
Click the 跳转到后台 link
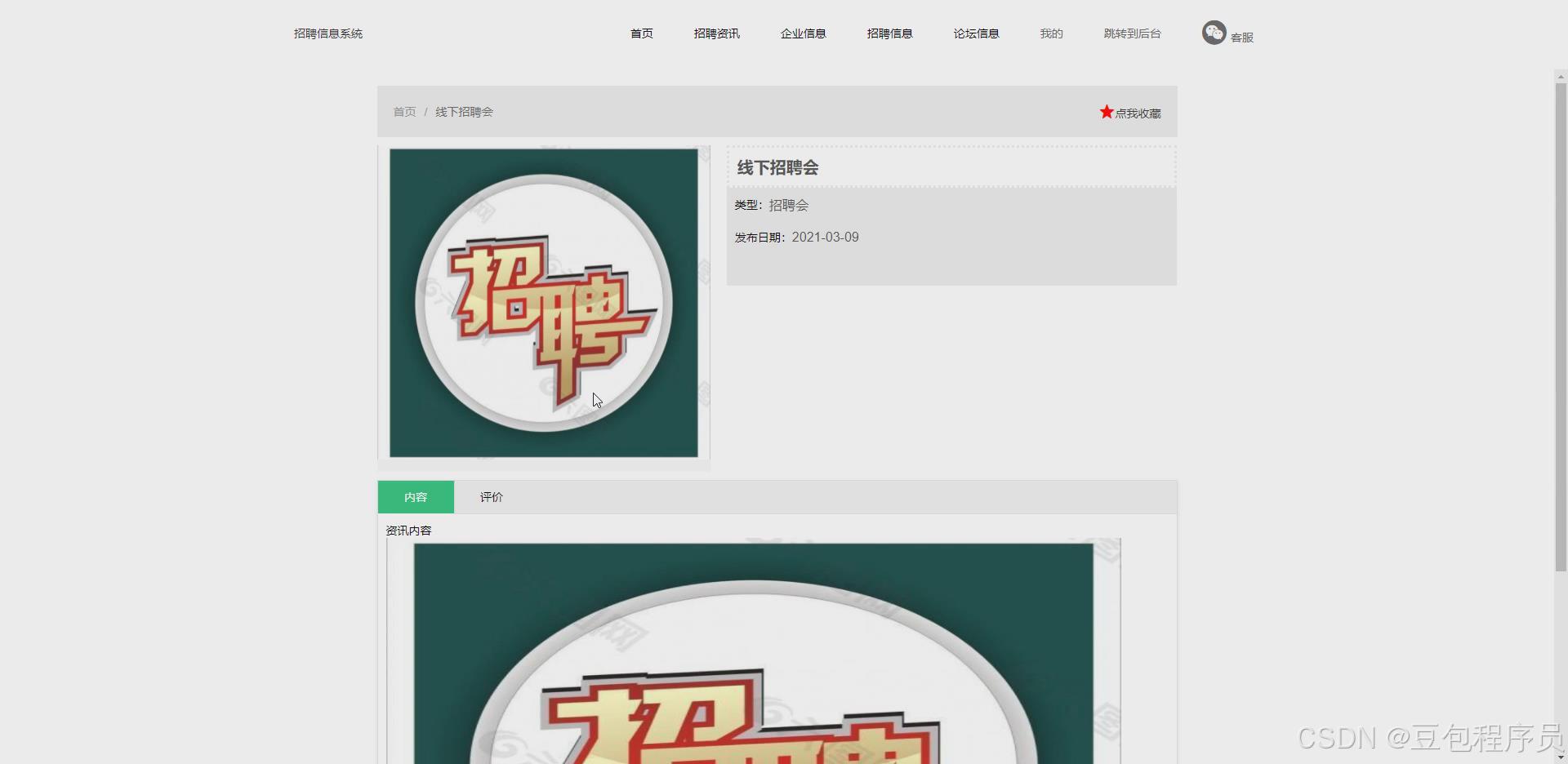pos(1133,33)
